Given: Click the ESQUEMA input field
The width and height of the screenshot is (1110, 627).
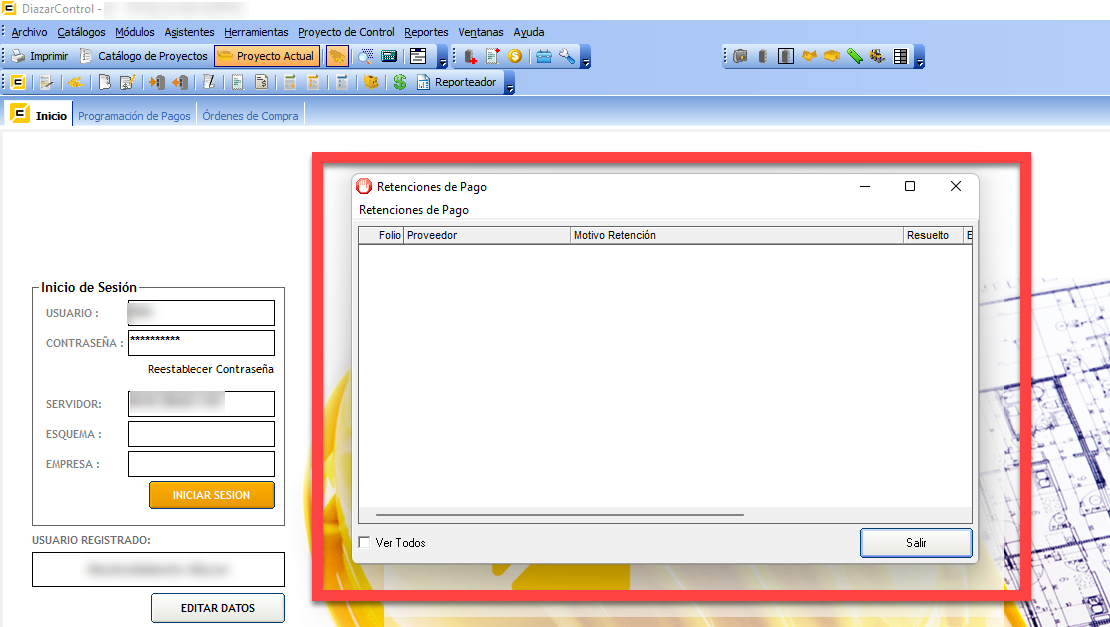Looking at the screenshot, I should pos(201,434).
